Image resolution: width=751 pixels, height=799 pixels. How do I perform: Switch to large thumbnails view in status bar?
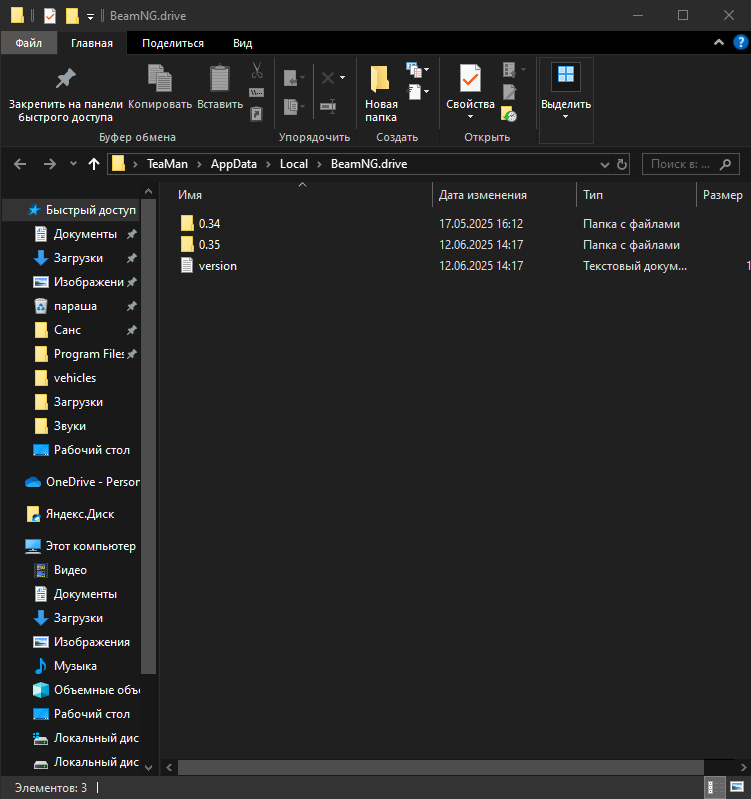point(737,788)
